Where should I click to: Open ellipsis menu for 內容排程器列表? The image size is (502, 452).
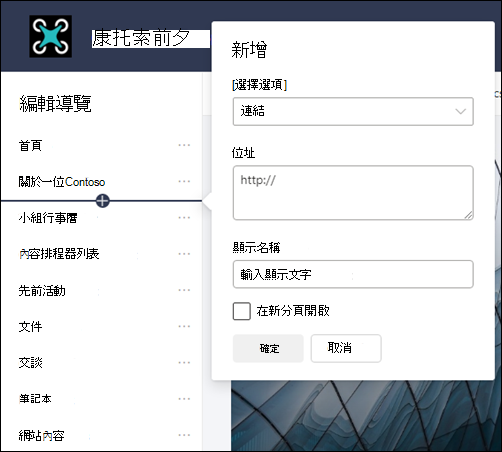point(184,254)
